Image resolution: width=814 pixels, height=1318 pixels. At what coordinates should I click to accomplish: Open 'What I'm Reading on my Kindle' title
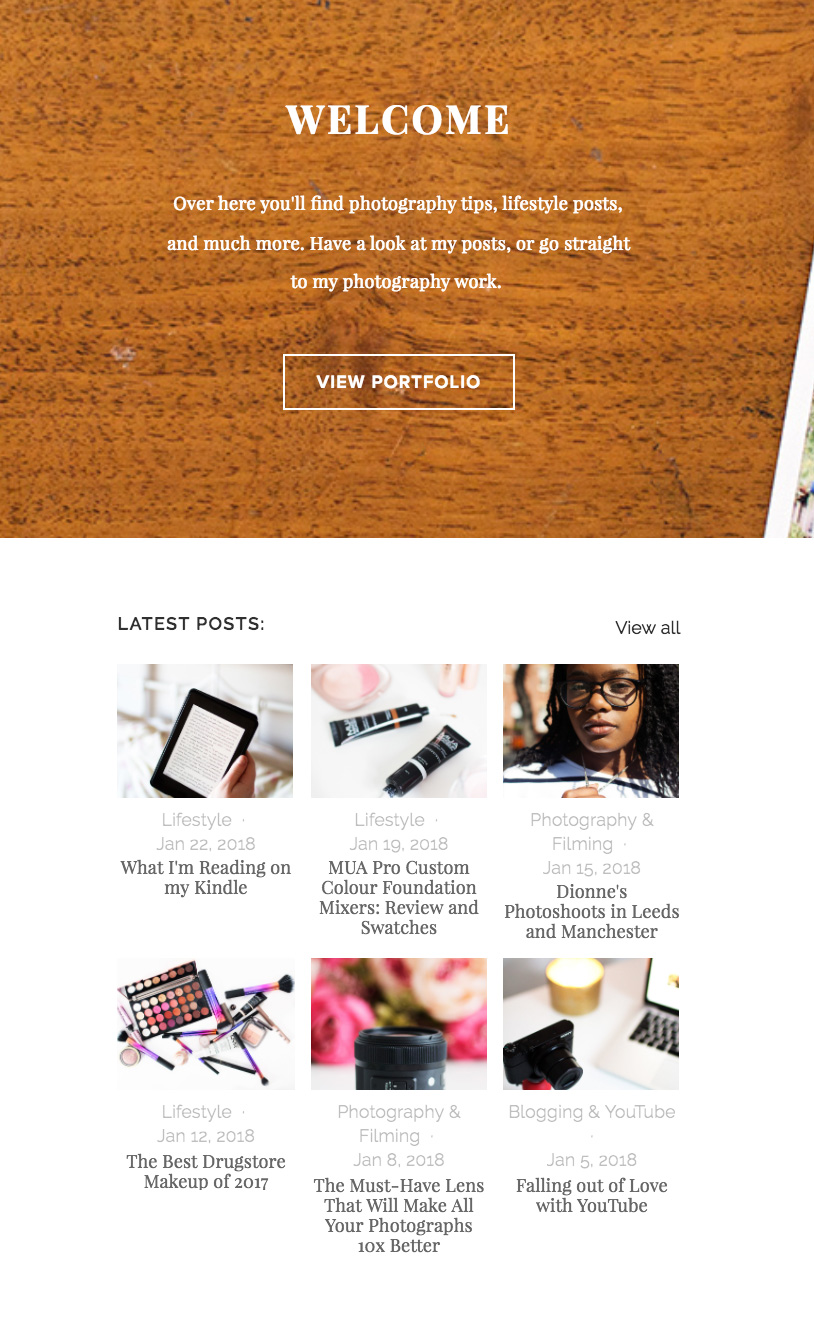[x=205, y=878]
